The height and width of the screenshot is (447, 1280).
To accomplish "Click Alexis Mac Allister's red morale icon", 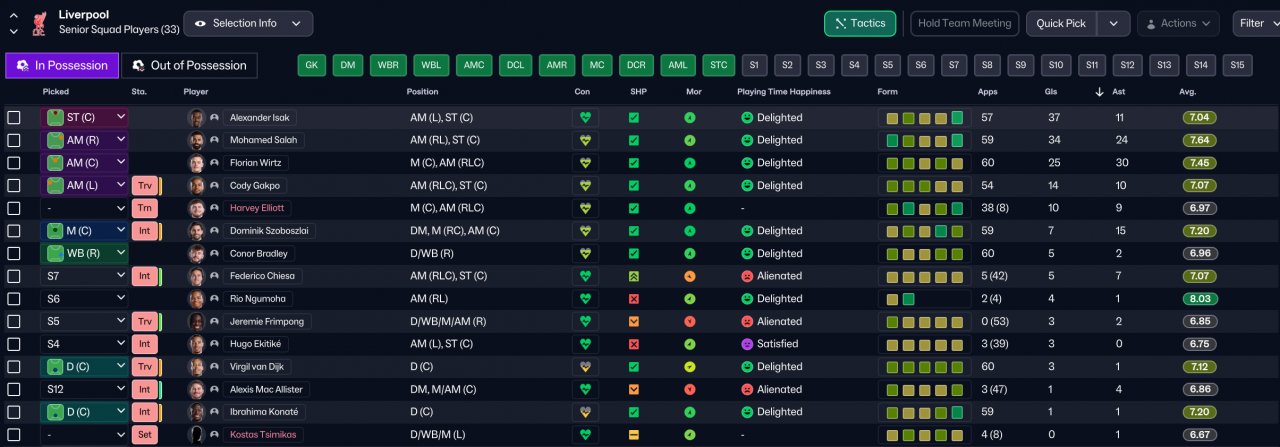I will [x=690, y=389].
